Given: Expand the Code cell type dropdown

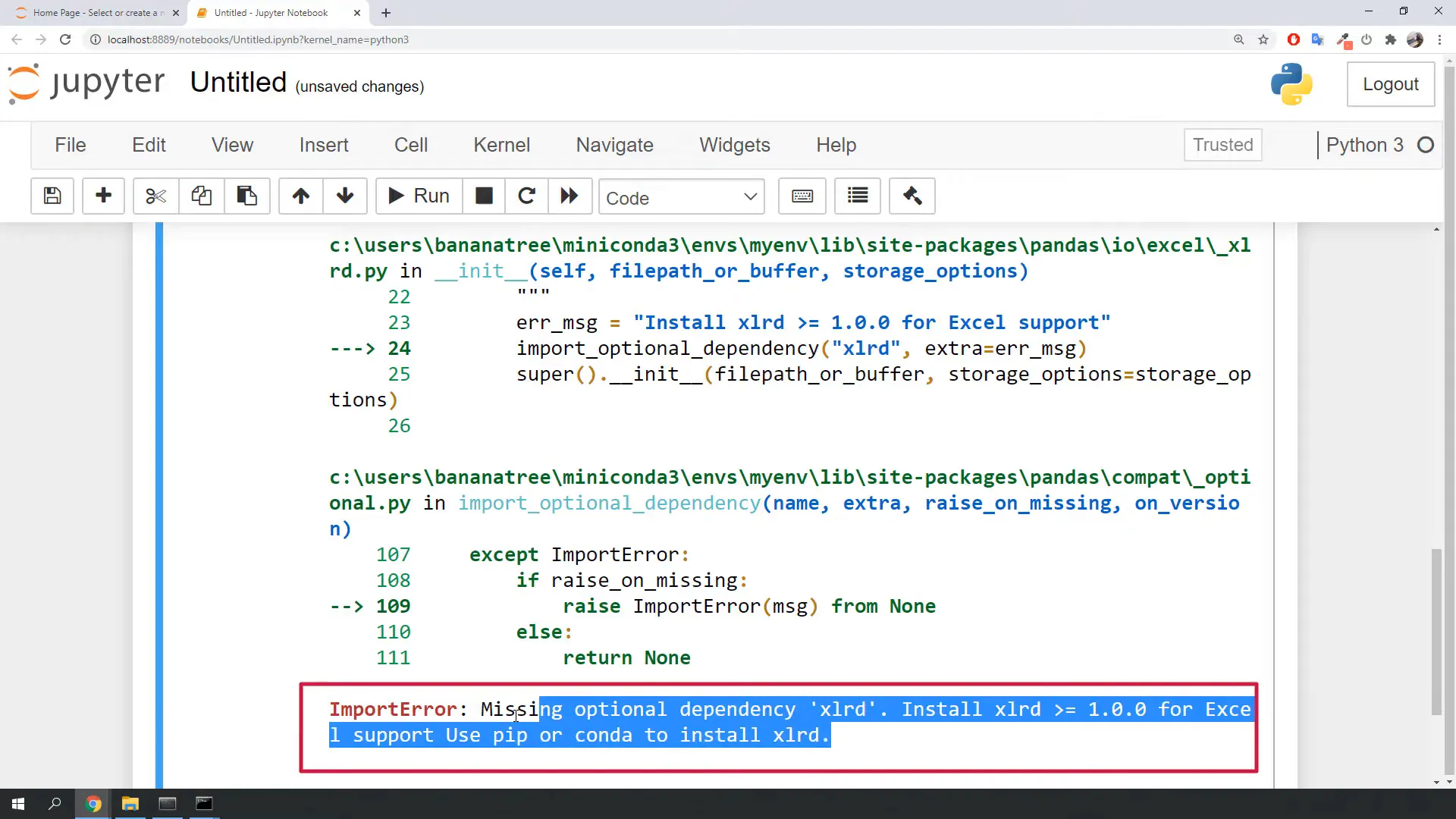Looking at the screenshot, I should point(681,198).
